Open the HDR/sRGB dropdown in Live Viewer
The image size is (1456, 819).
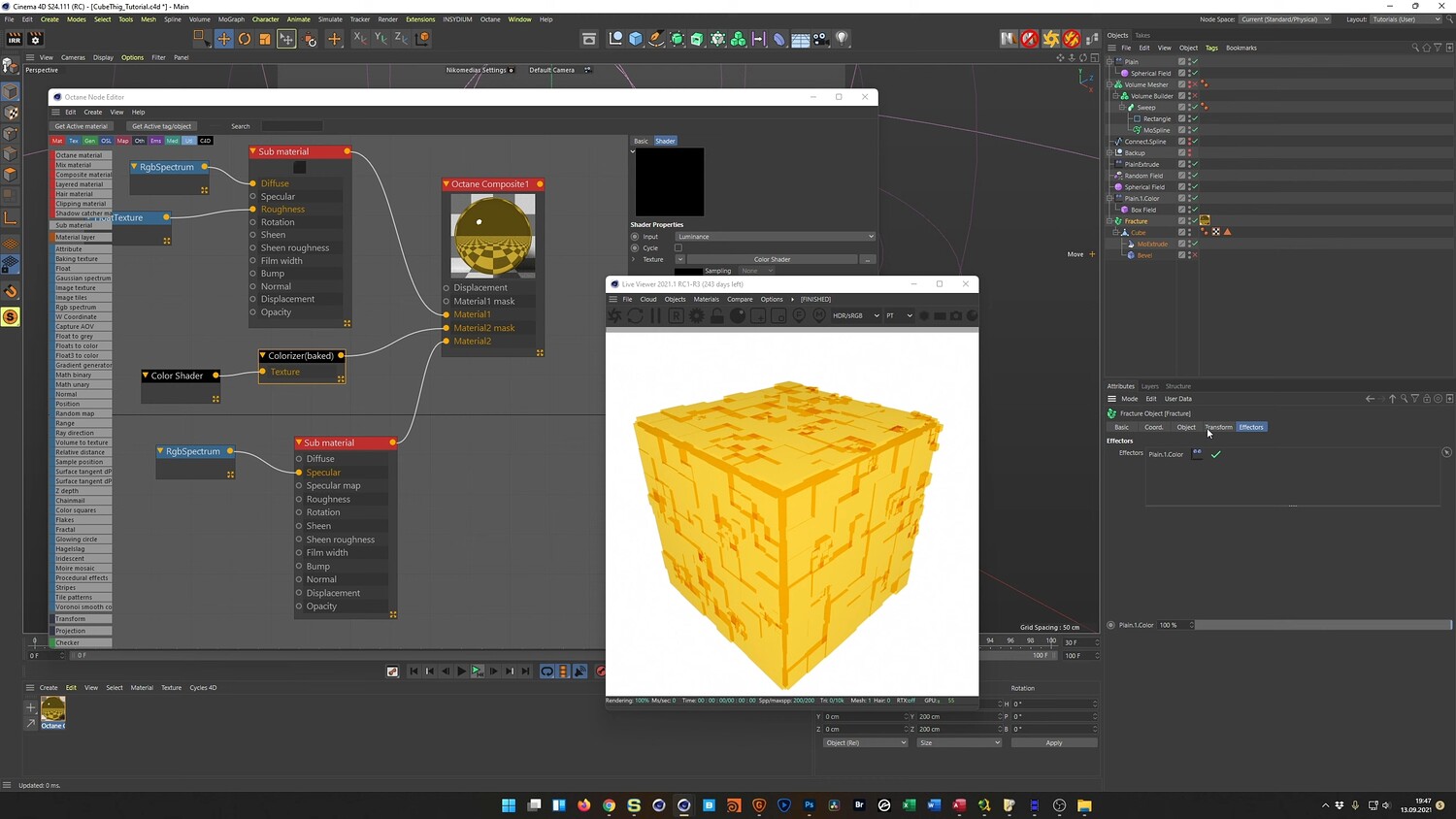855,315
